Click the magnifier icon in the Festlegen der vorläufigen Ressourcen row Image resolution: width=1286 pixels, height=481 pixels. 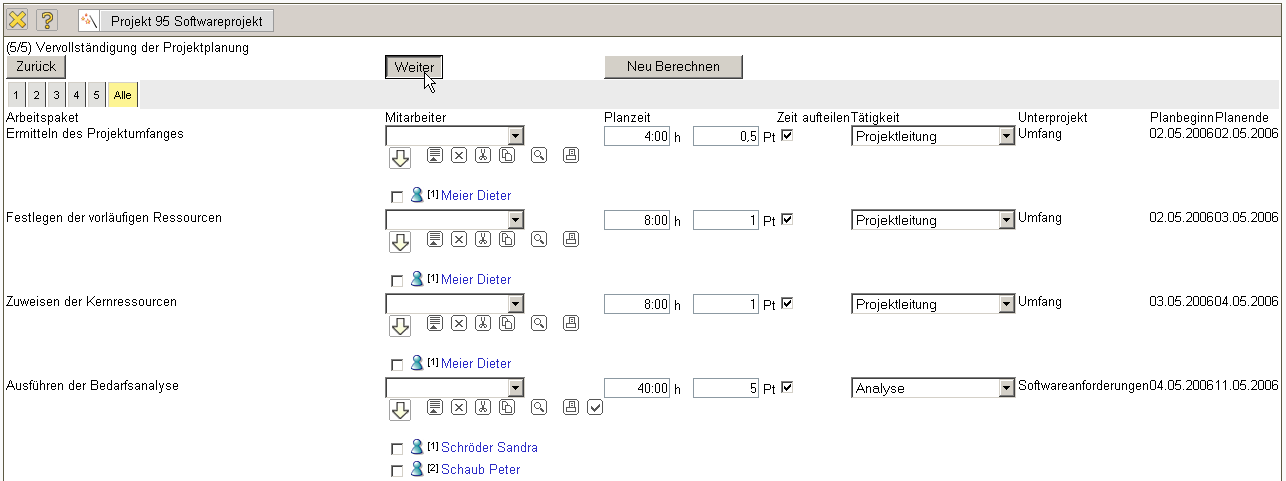pos(538,239)
